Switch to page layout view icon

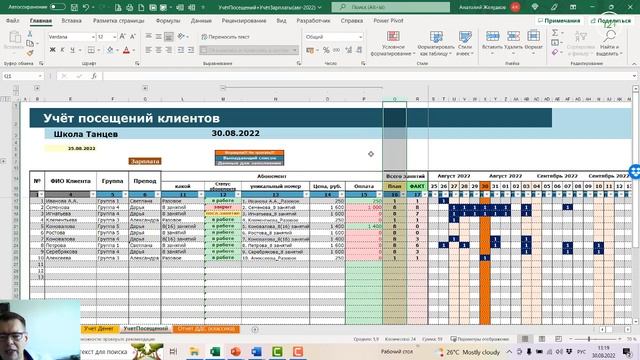(x=542, y=339)
